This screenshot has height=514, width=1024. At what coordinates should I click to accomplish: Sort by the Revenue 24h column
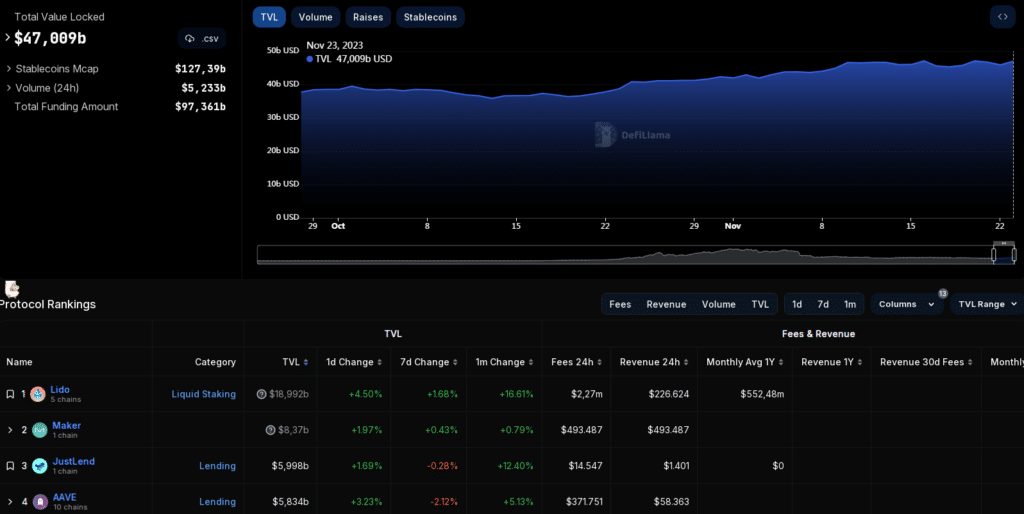(686, 362)
